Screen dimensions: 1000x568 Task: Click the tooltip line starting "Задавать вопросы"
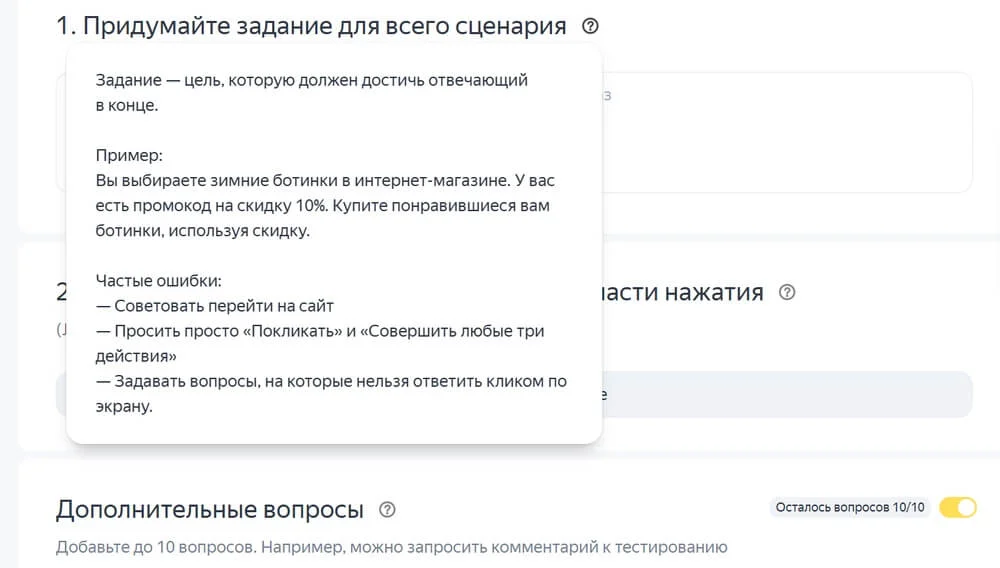[x=331, y=381]
